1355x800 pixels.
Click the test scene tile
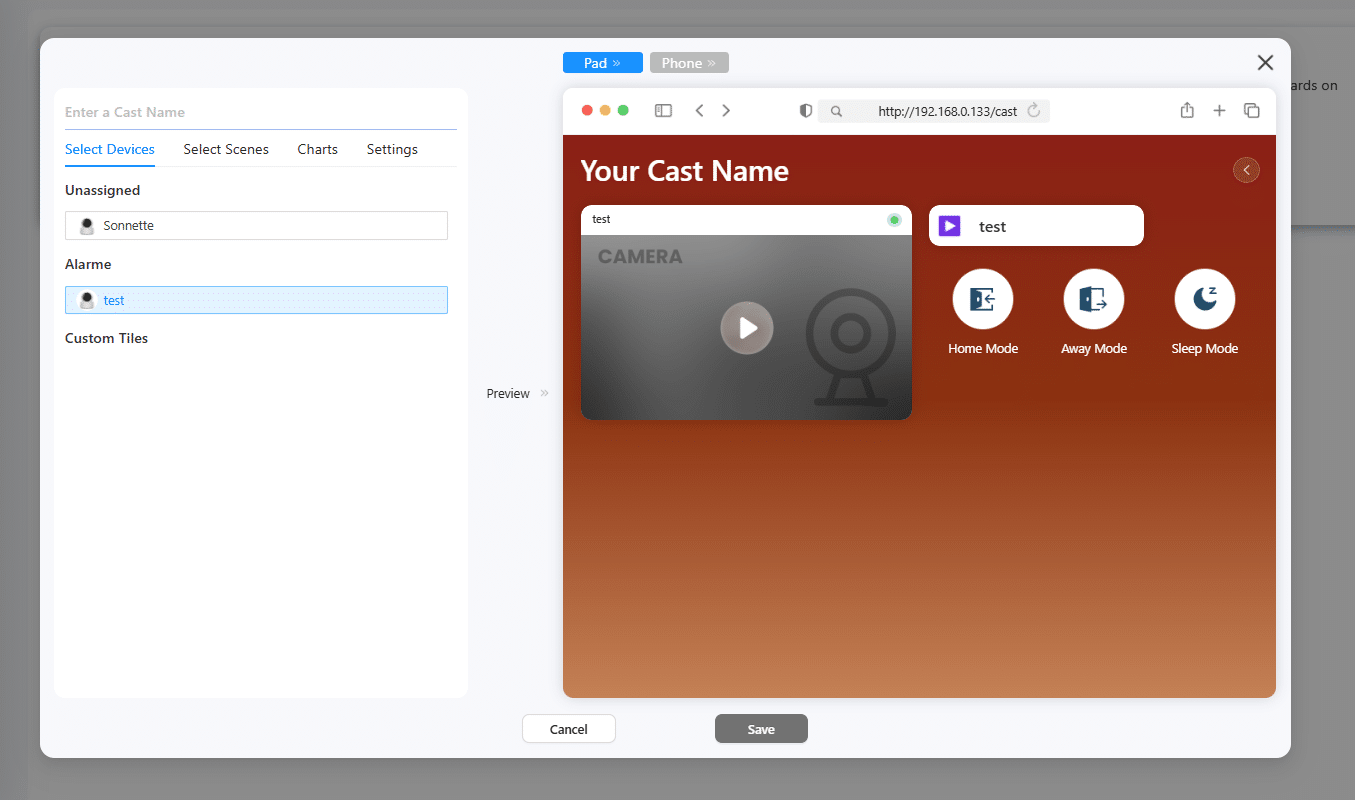pyautogui.click(x=1036, y=226)
